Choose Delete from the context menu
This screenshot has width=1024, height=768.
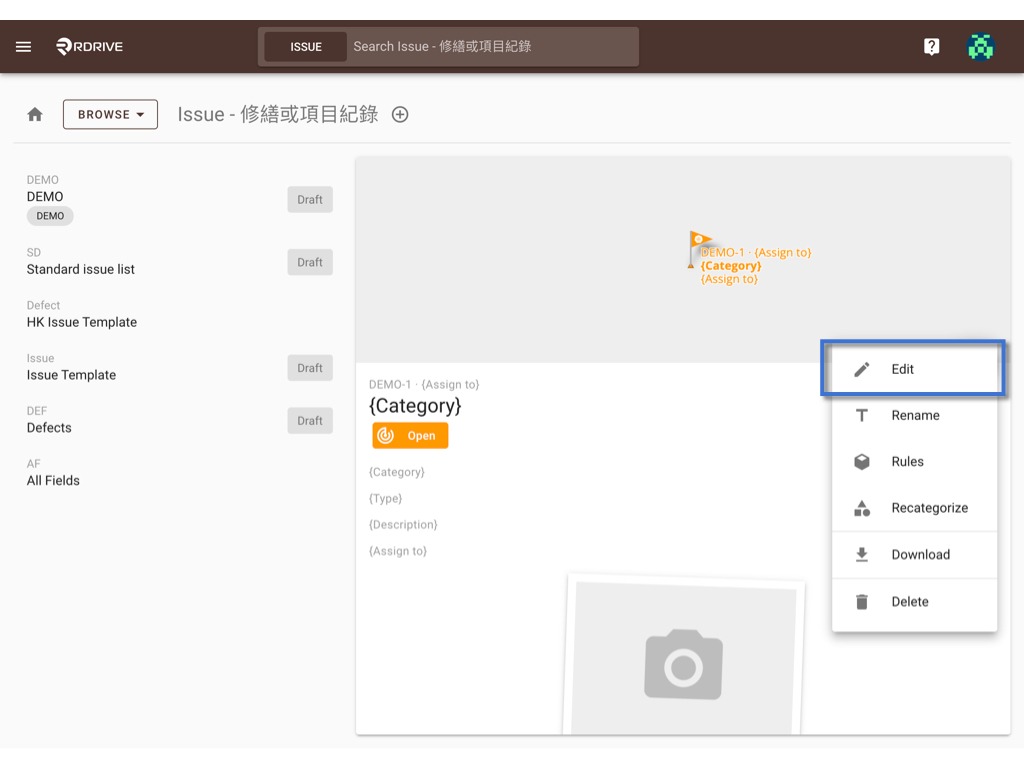pyautogui.click(x=914, y=601)
